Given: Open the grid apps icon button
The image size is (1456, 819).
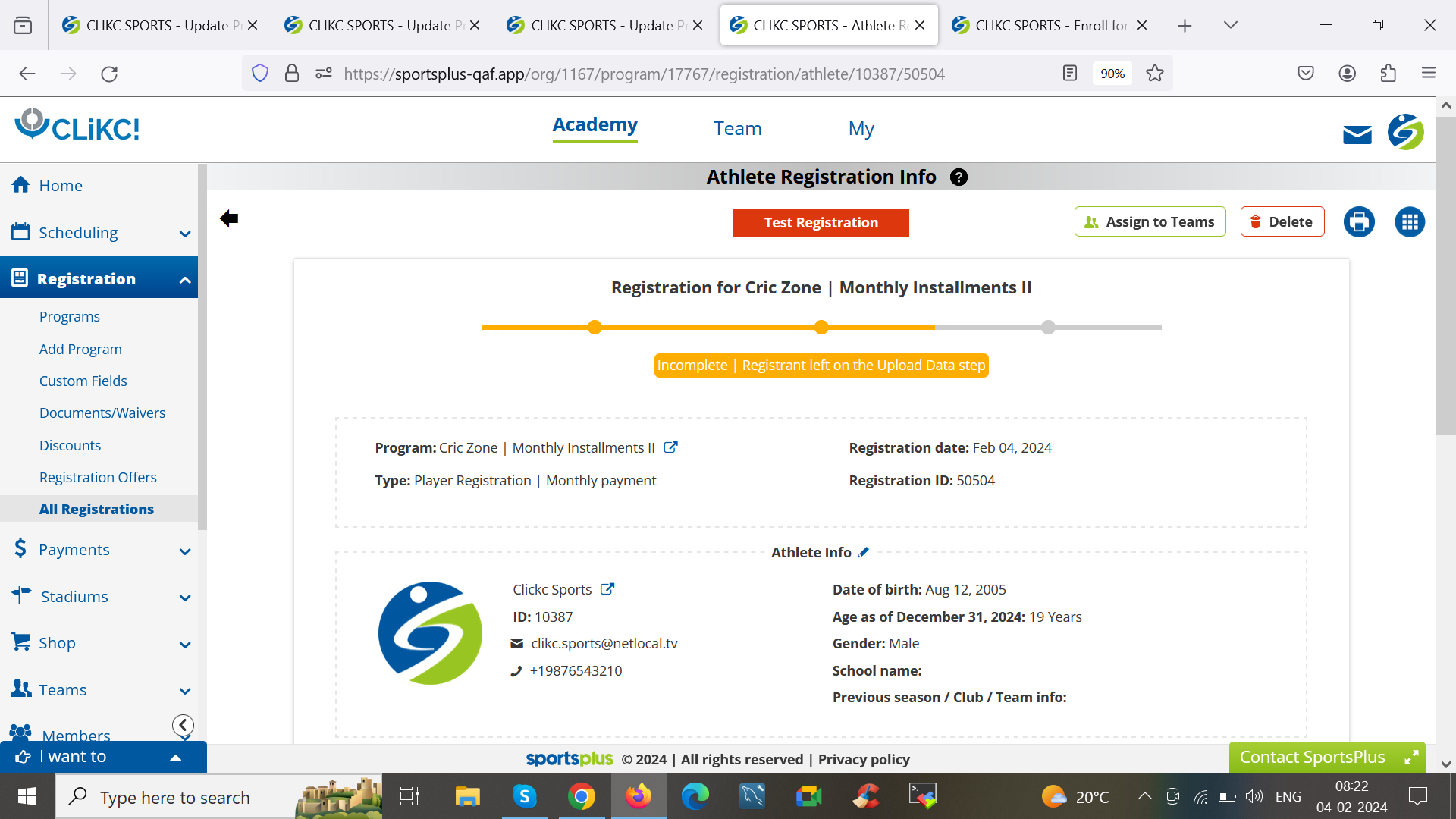Looking at the screenshot, I should 1410,222.
